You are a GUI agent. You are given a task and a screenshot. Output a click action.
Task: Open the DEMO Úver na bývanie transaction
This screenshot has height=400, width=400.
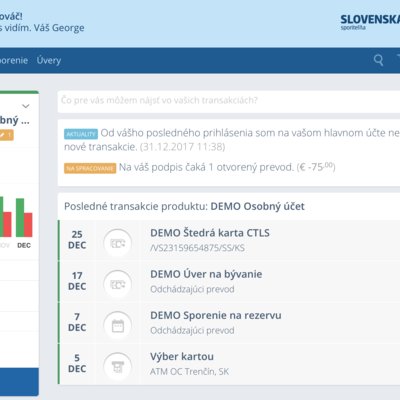point(229,282)
